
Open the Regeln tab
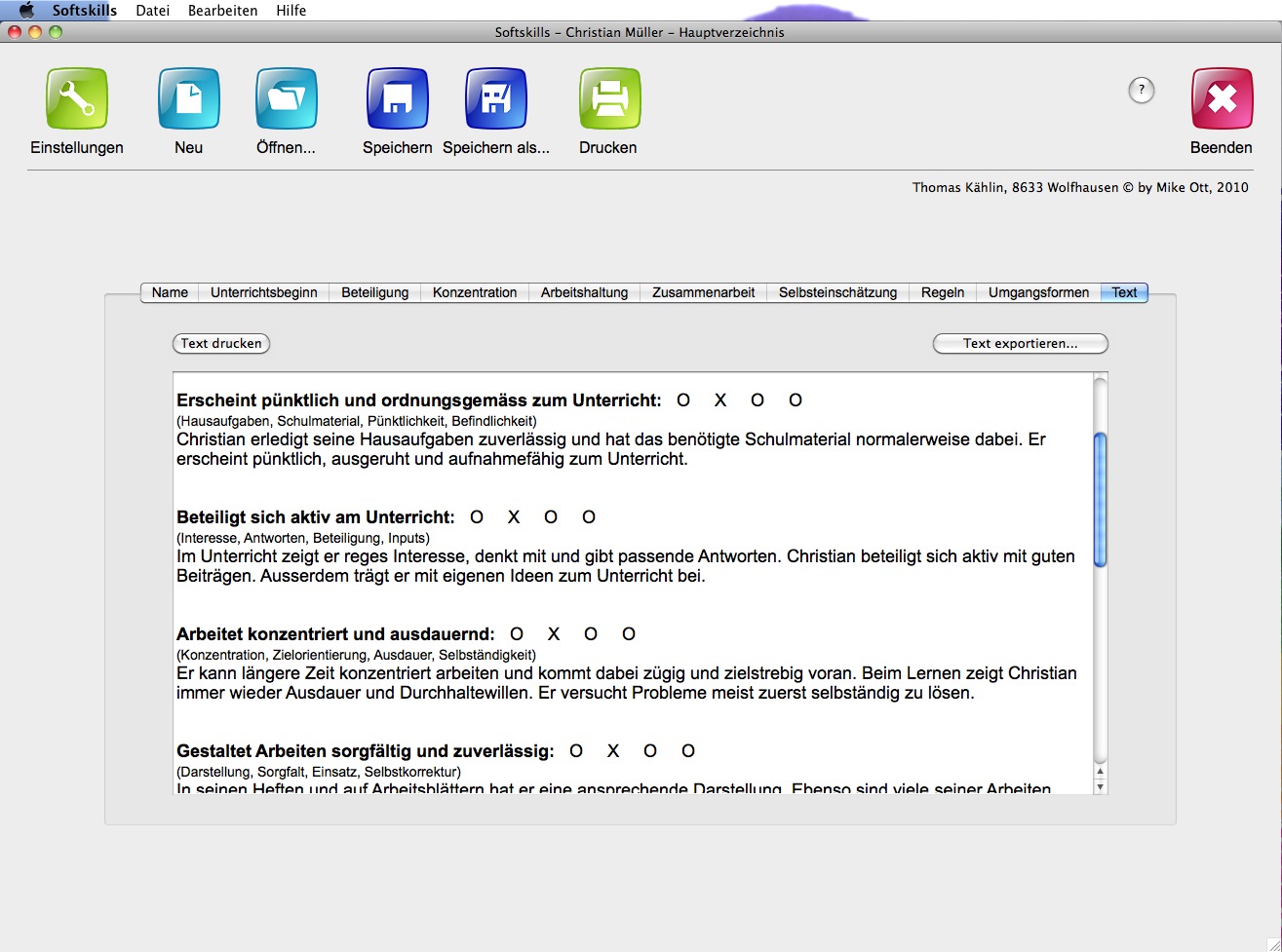[x=943, y=292]
